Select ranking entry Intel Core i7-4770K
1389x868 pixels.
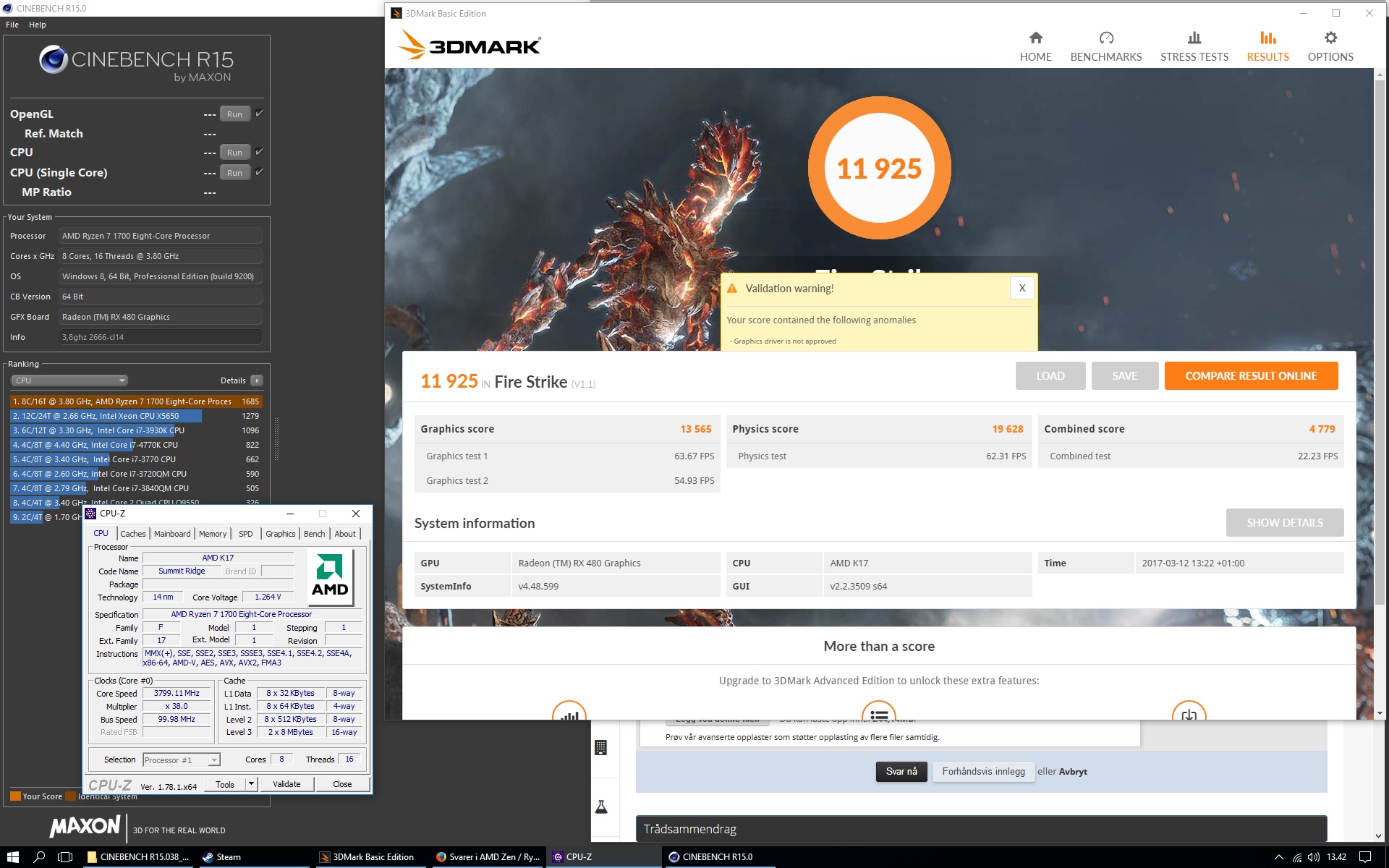point(136,445)
